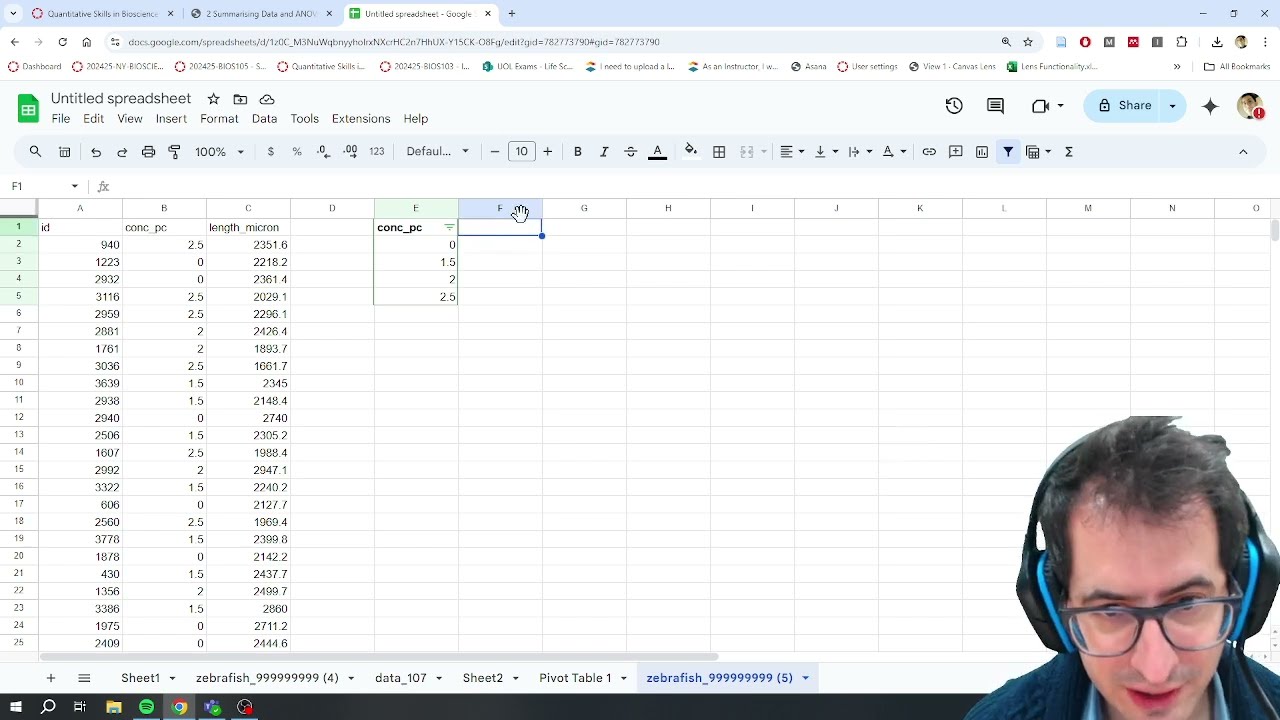This screenshot has width=1280, height=720.
Task: Click the cloud document status icon
Action: pos(267,99)
